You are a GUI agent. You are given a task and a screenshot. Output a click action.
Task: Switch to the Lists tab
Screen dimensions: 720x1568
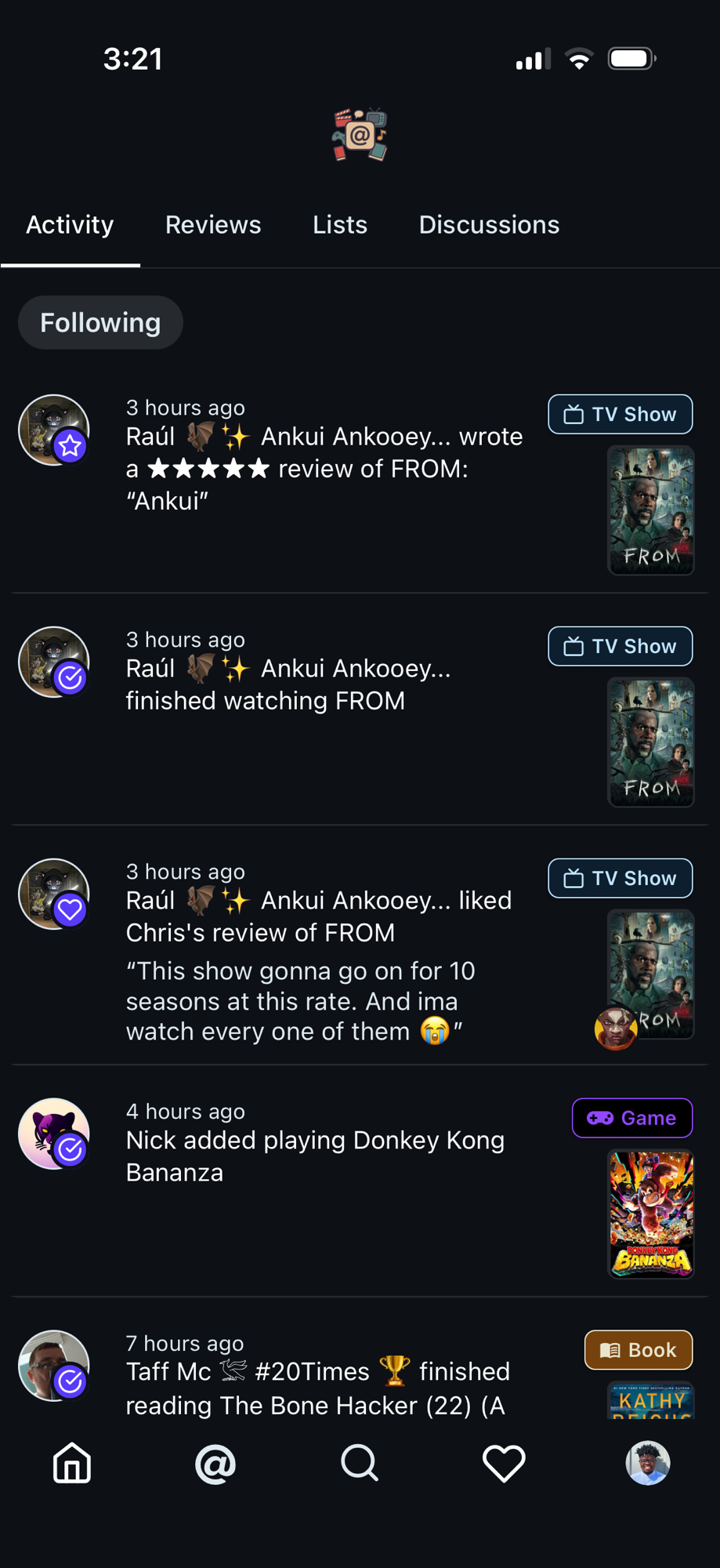click(340, 225)
